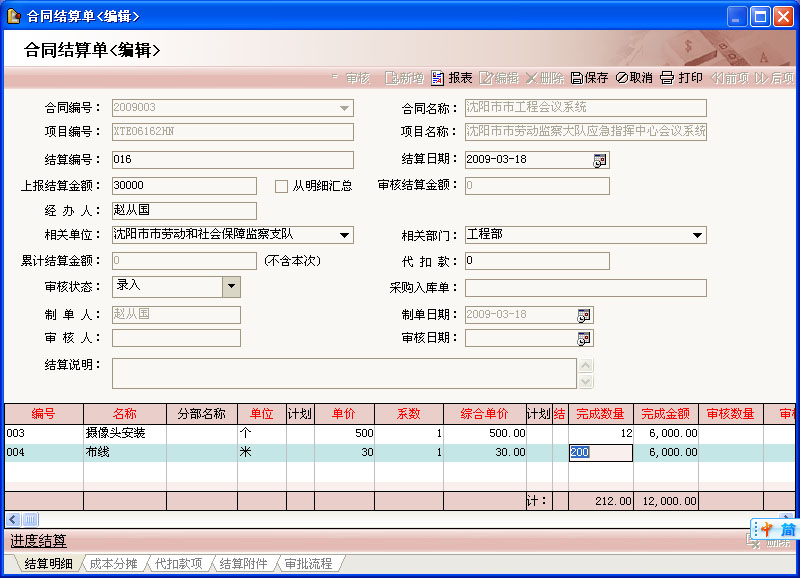Click the 结算编号 input field
800x578 pixels.
pyautogui.click(x=233, y=160)
